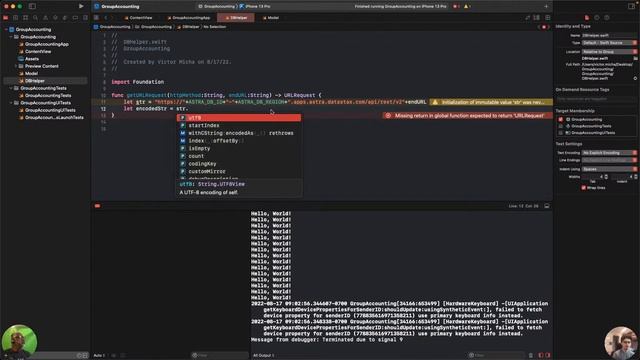This screenshot has width=640, height=360.
Task: Click the red issue button in jump bar
Action: pos(544,27)
